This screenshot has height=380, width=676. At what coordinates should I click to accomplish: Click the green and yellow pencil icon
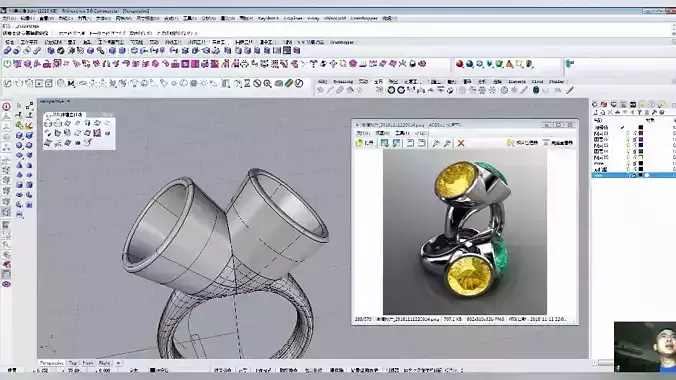[x=289, y=83]
